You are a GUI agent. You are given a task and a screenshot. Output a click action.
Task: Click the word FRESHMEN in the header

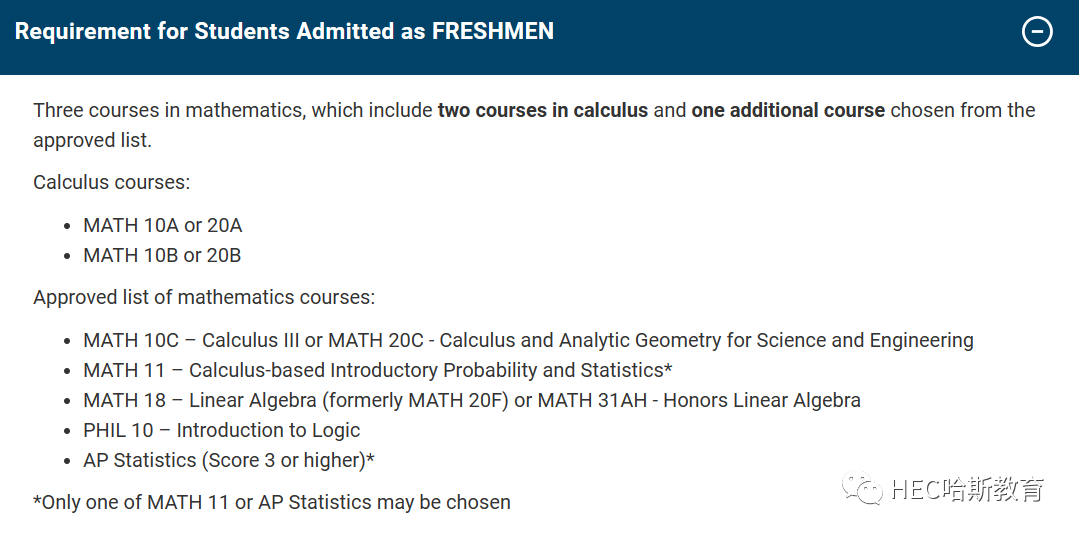click(493, 31)
